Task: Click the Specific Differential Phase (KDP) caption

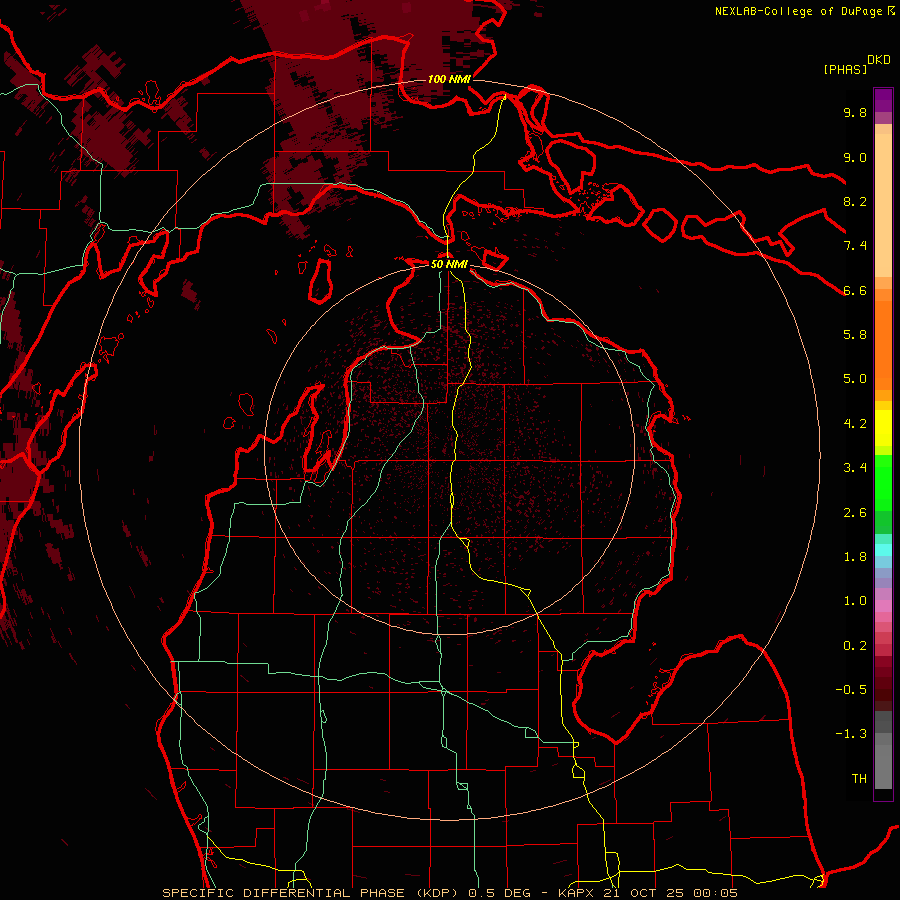Action: pos(313,893)
